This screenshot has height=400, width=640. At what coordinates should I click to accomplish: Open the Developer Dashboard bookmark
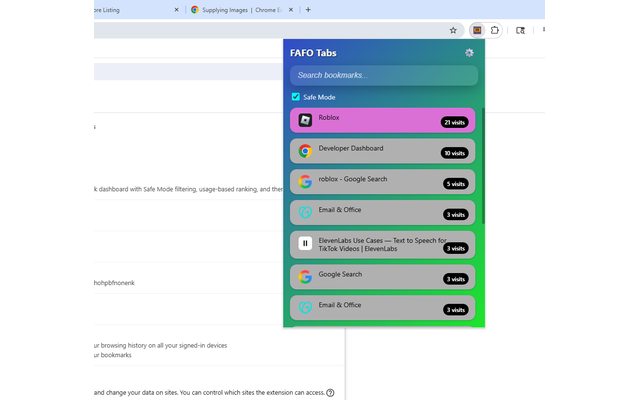tap(382, 151)
